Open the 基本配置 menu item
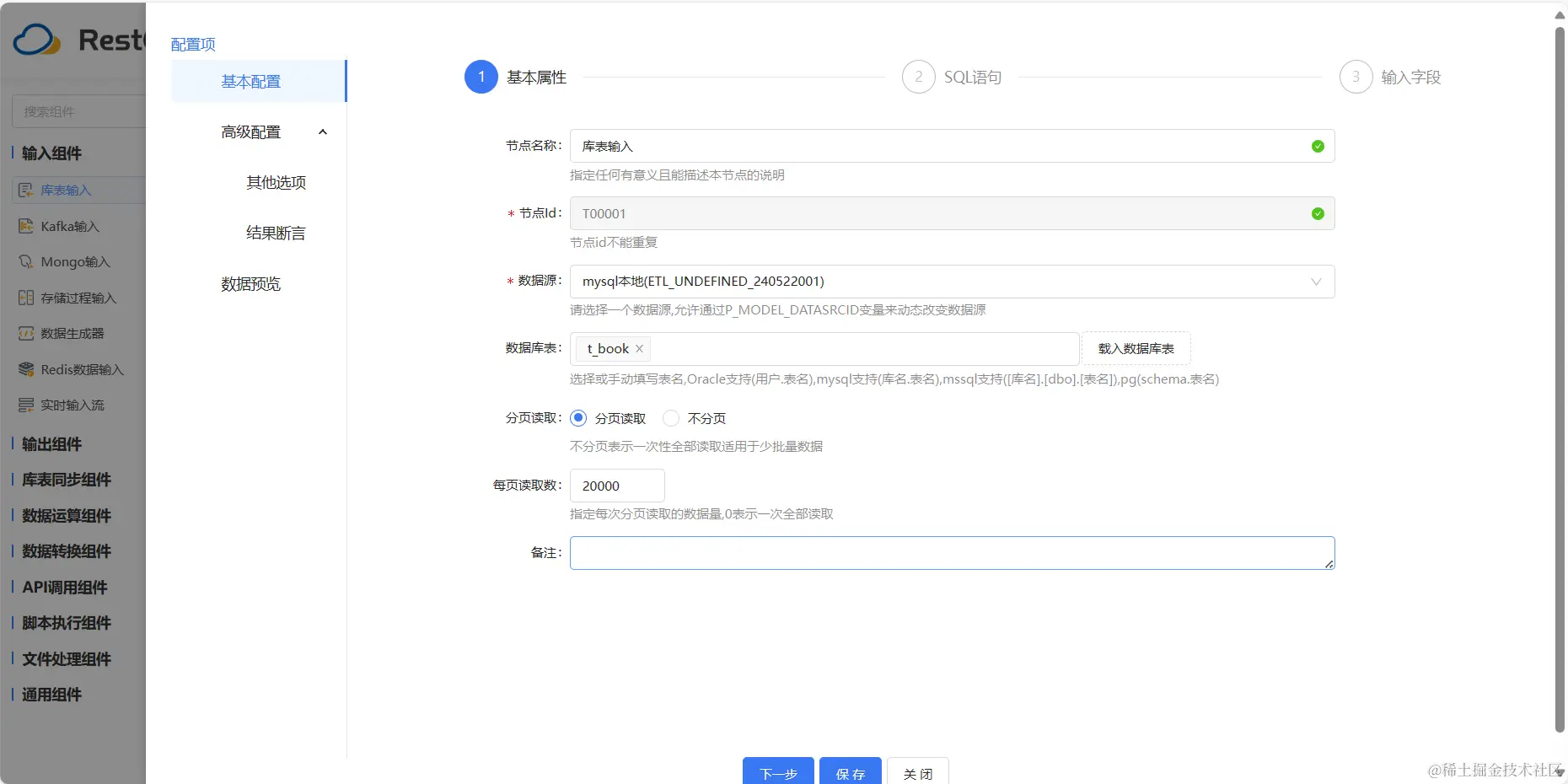The image size is (1568, 784). [259, 82]
